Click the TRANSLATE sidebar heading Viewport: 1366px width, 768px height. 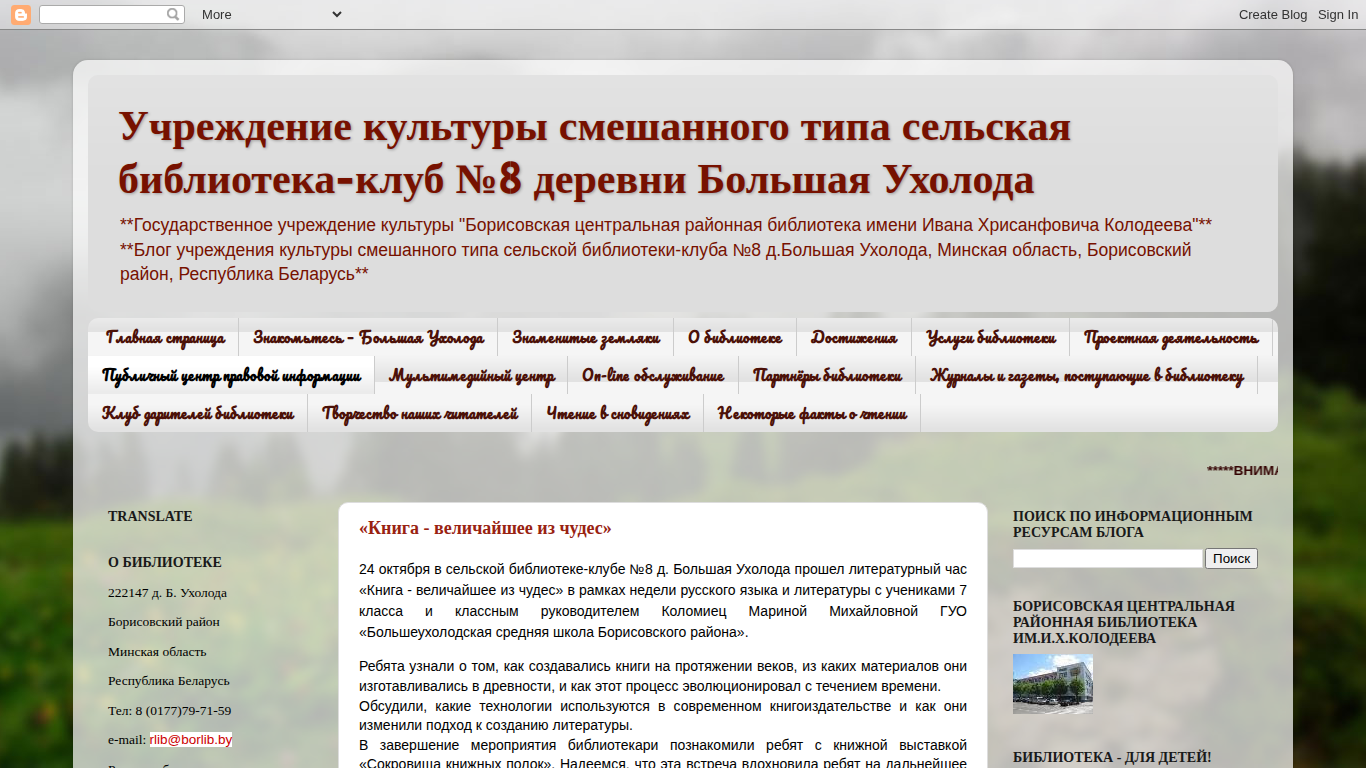150,517
